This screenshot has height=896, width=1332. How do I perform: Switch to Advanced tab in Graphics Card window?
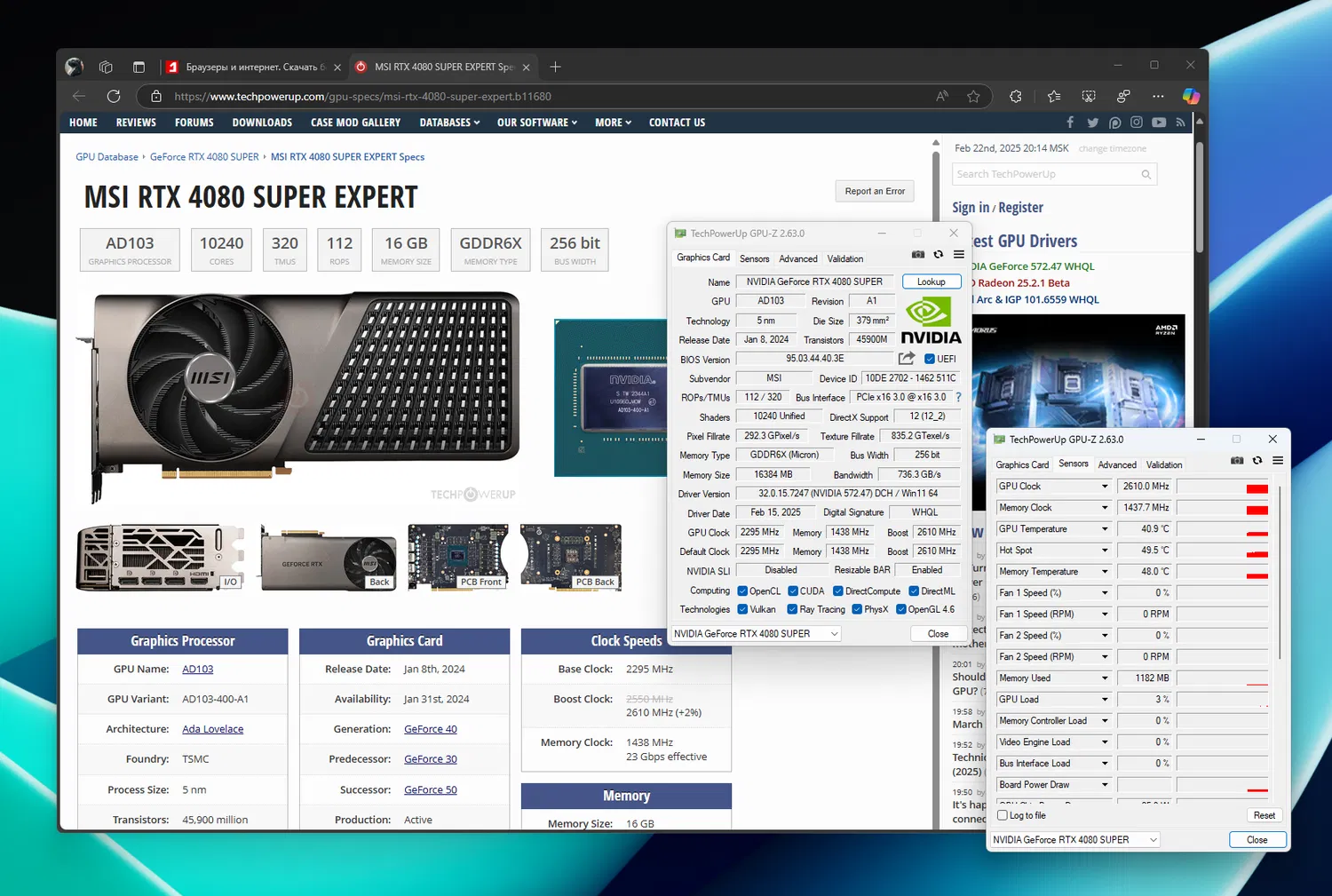[798, 258]
